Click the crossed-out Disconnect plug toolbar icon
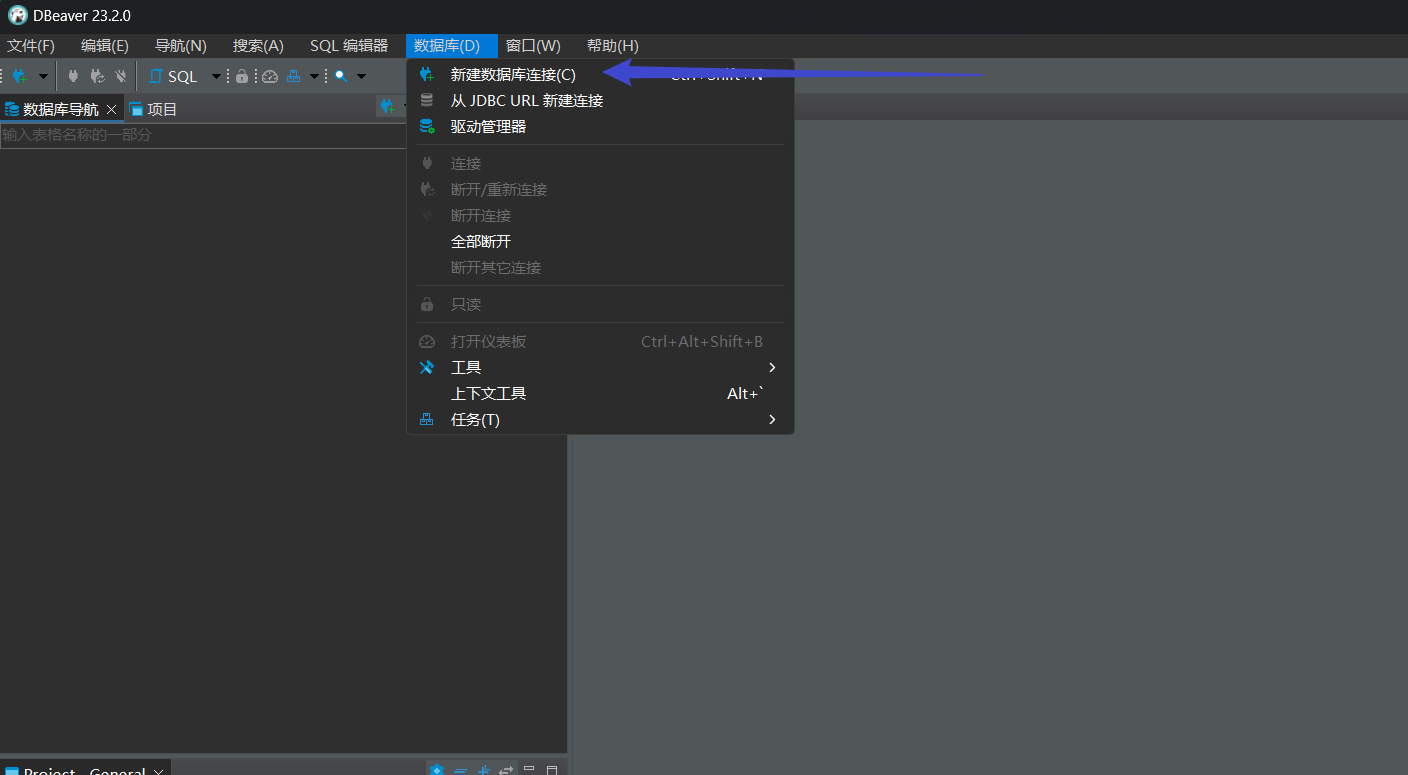The height and width of the screenshot is (775, 1408). point(120,76)
